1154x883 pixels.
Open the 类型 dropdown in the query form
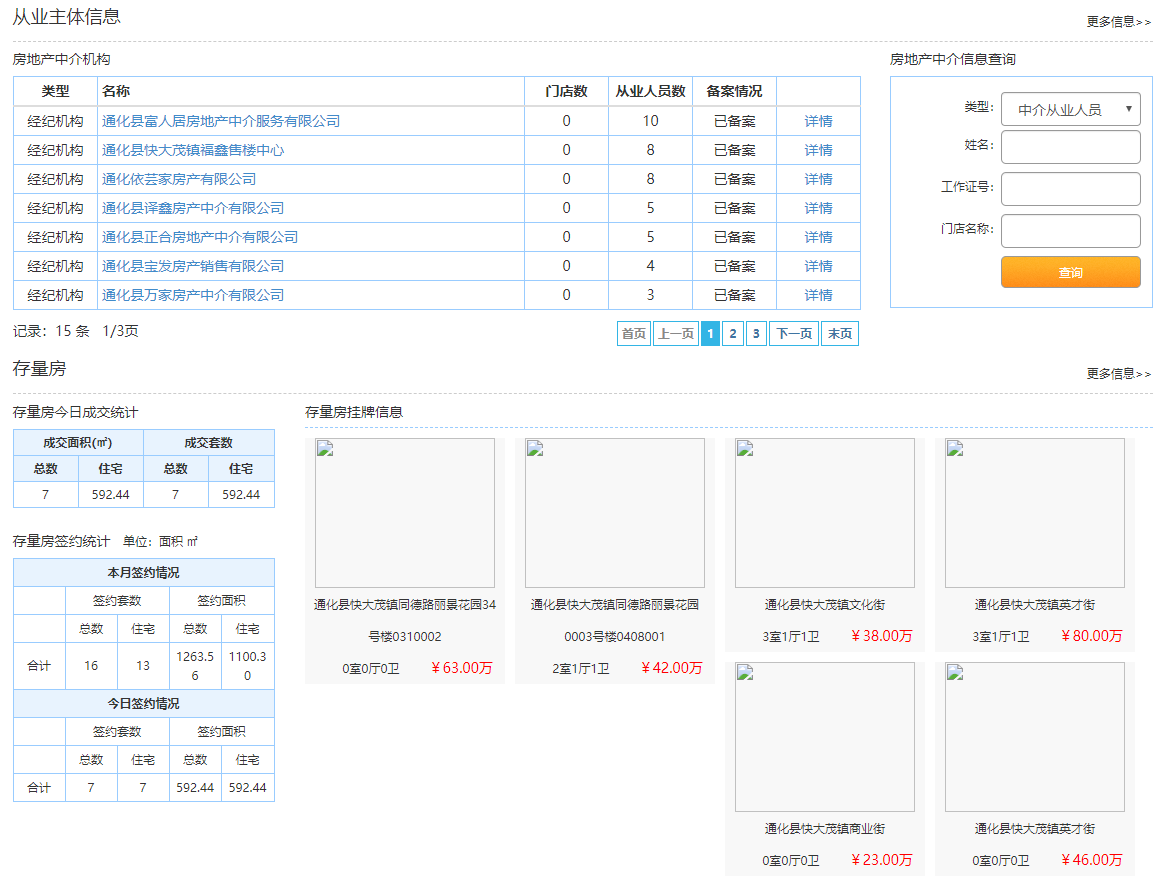(1070, 109)
